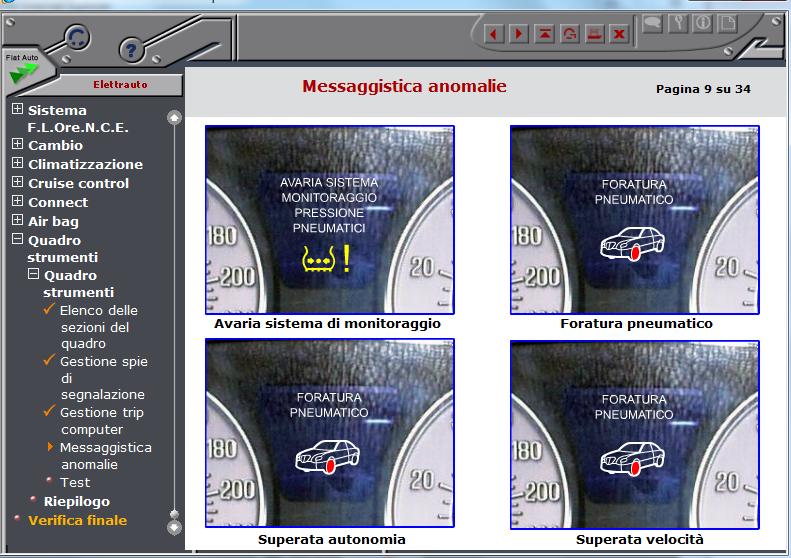Select Messaggistica anomalie in the sidebar

[x=105, y=456]
